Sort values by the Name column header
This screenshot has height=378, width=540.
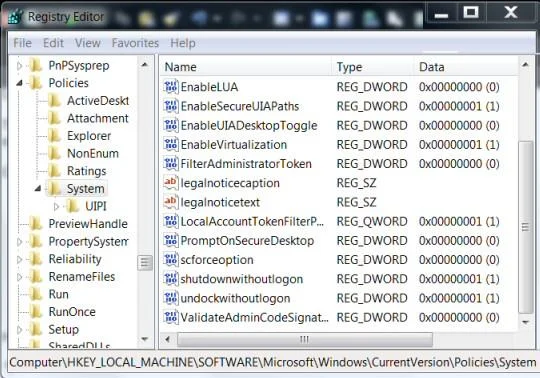[246, 67]
